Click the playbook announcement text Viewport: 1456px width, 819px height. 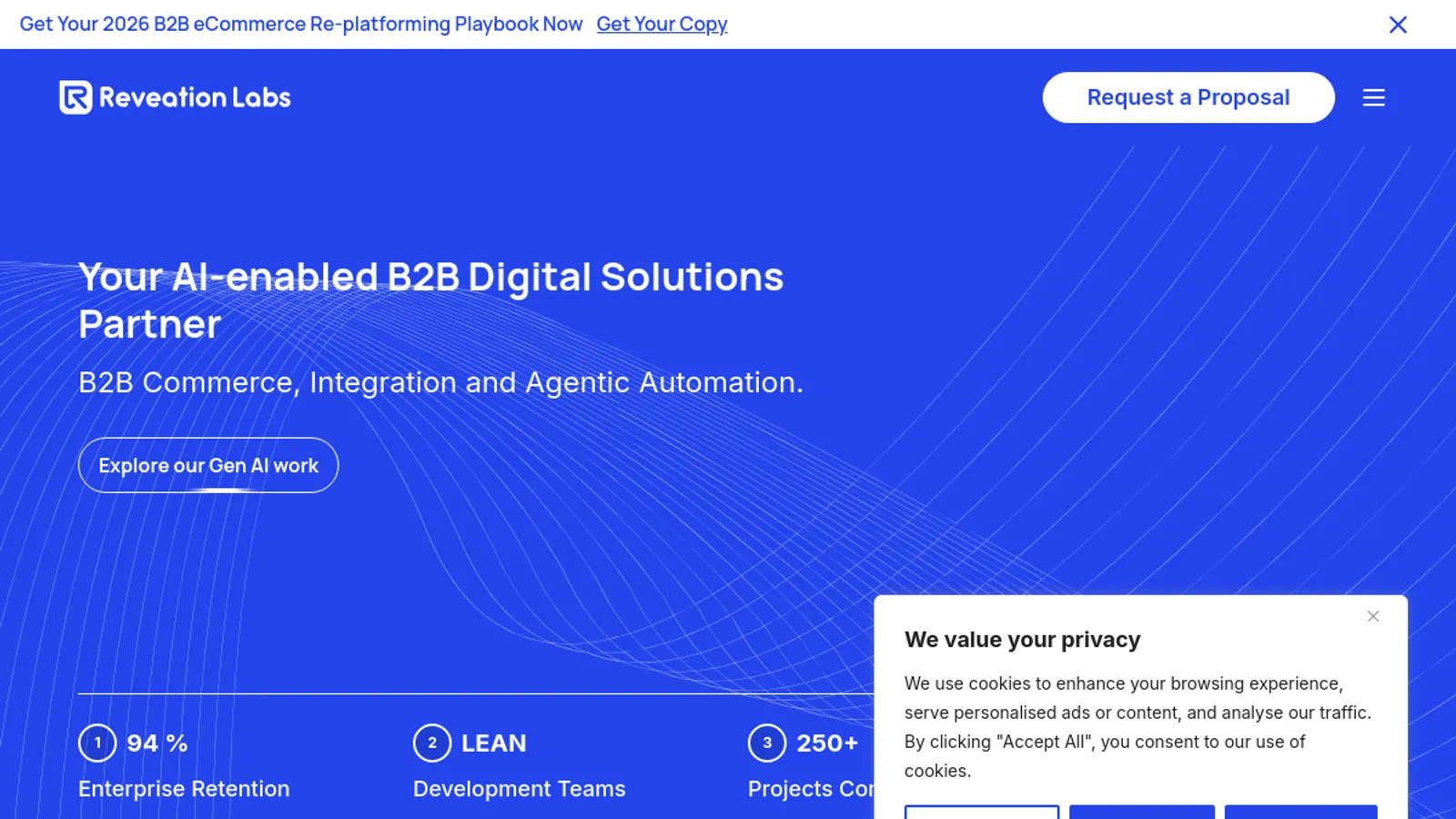(301, 25)
